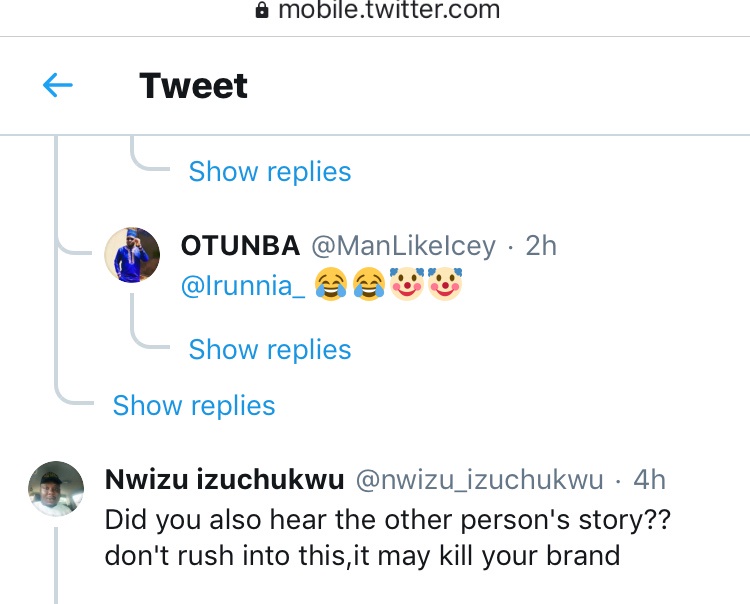Open the OTUNBA display name link
The height and width of the screenshot is (604, 750).
click(x=241, y=245)
